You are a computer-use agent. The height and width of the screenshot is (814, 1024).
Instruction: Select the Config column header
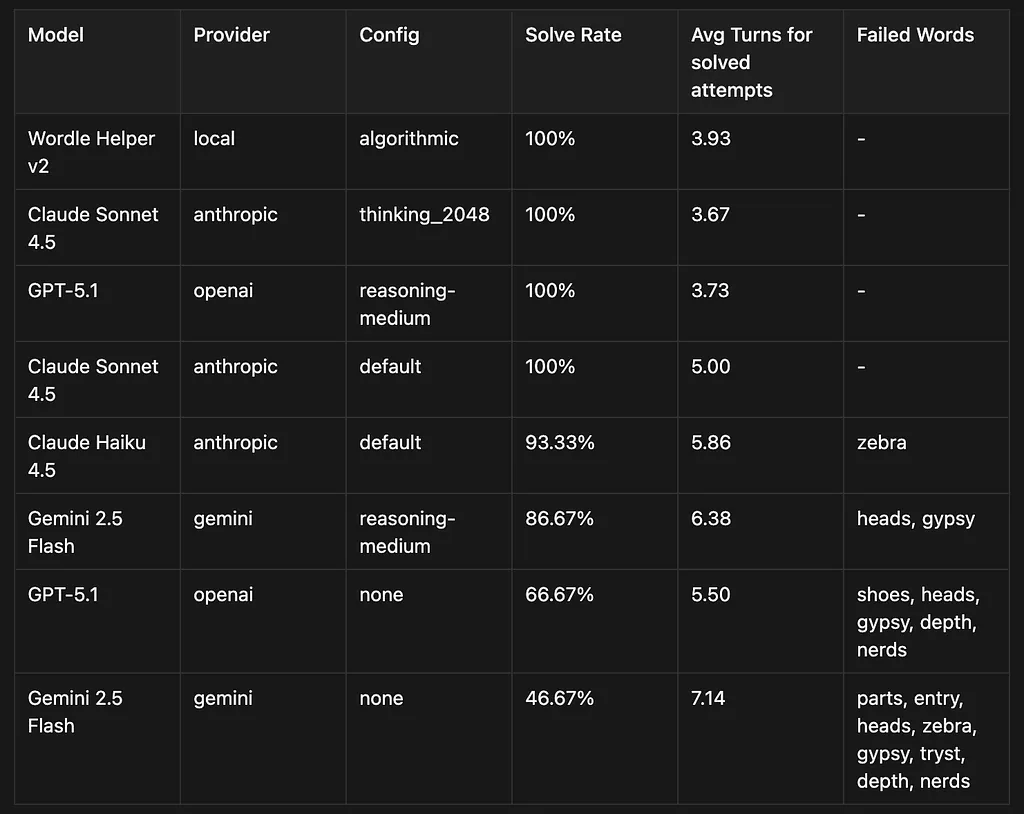coord(389,35)
